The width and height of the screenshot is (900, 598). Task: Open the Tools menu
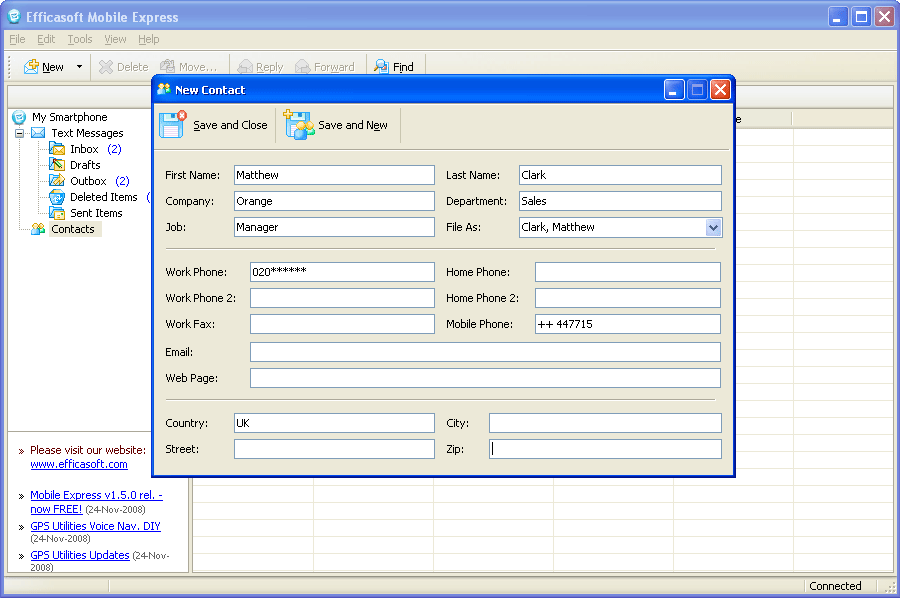(x=80, y=39)
